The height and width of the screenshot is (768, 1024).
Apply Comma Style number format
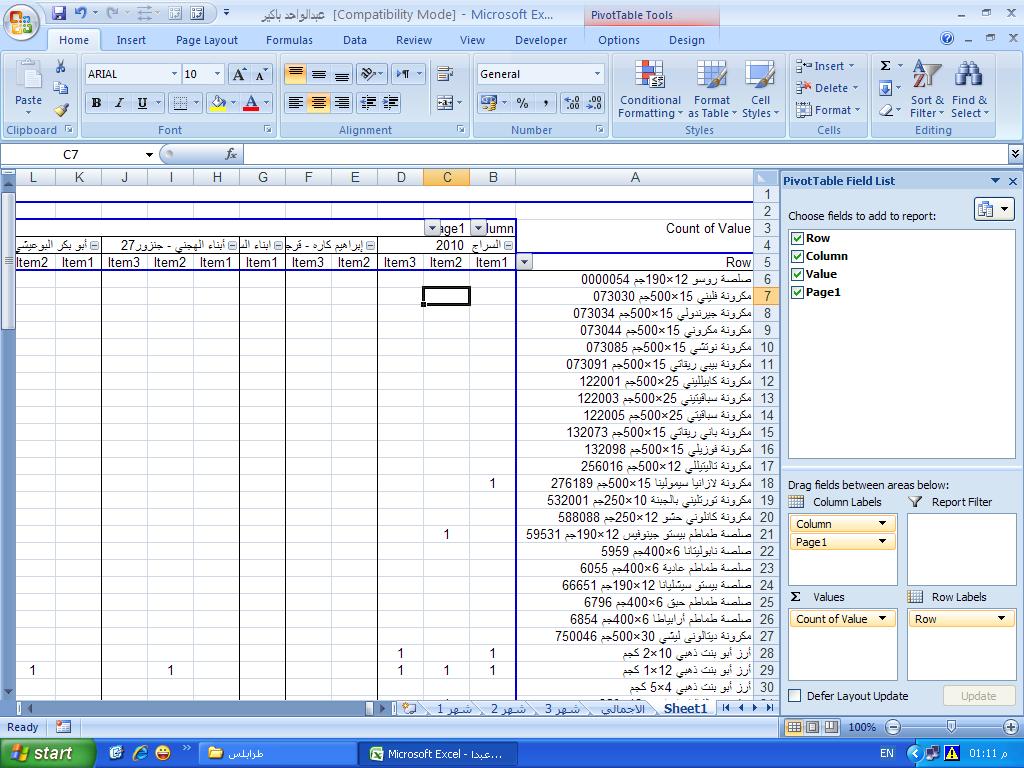(x=545, y=103)
